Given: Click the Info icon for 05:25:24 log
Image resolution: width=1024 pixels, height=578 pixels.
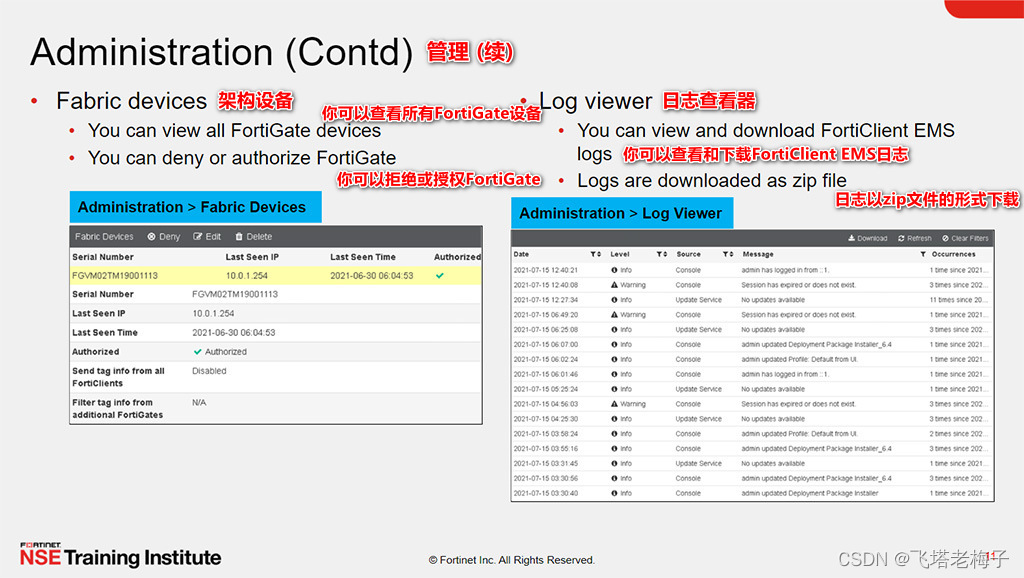Looking at the screenshot, I should 615,389.
